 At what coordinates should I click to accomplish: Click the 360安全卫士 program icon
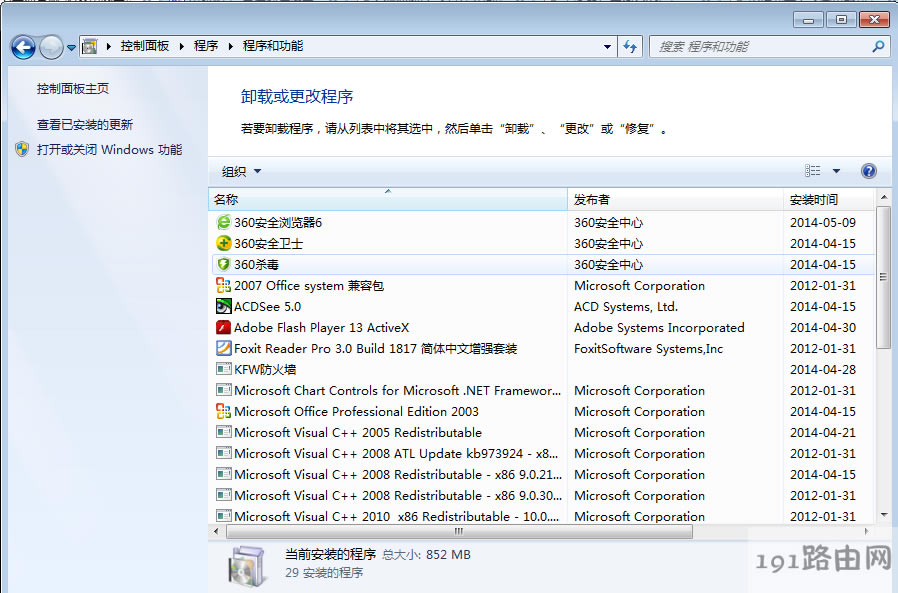[224, 243]
